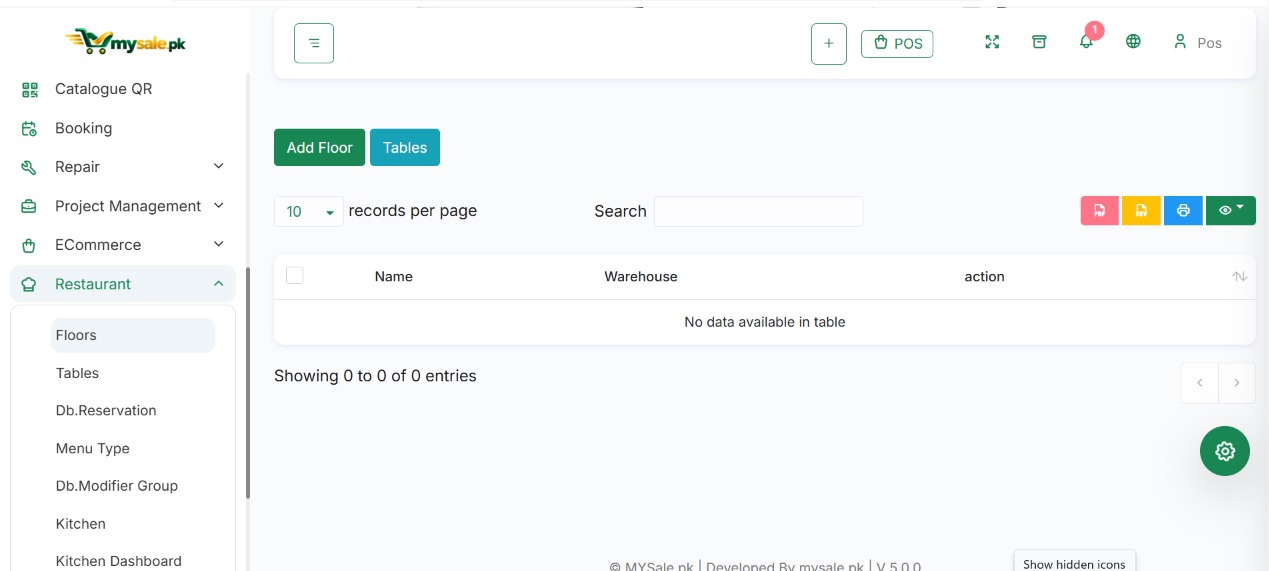
Task: Click the Search input field
Action: click(x=758, y=211)
